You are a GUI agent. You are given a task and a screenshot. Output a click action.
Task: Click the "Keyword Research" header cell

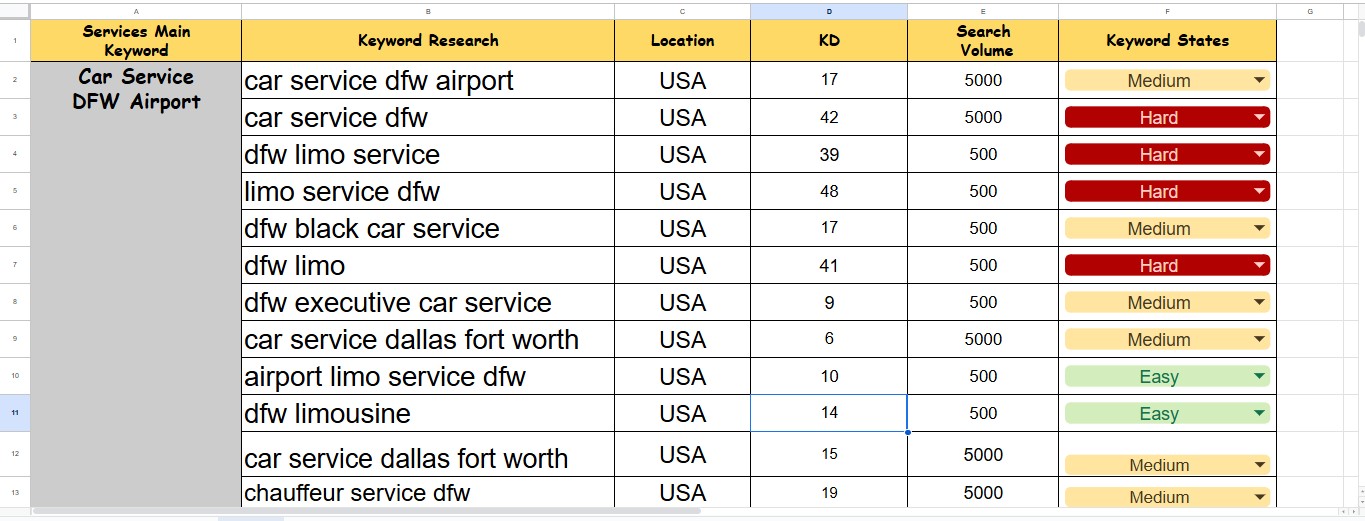(x=428, y=41)
